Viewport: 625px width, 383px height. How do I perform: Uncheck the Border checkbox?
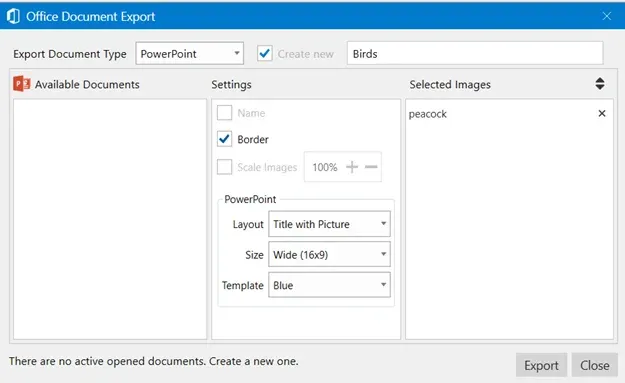(224, 139)
